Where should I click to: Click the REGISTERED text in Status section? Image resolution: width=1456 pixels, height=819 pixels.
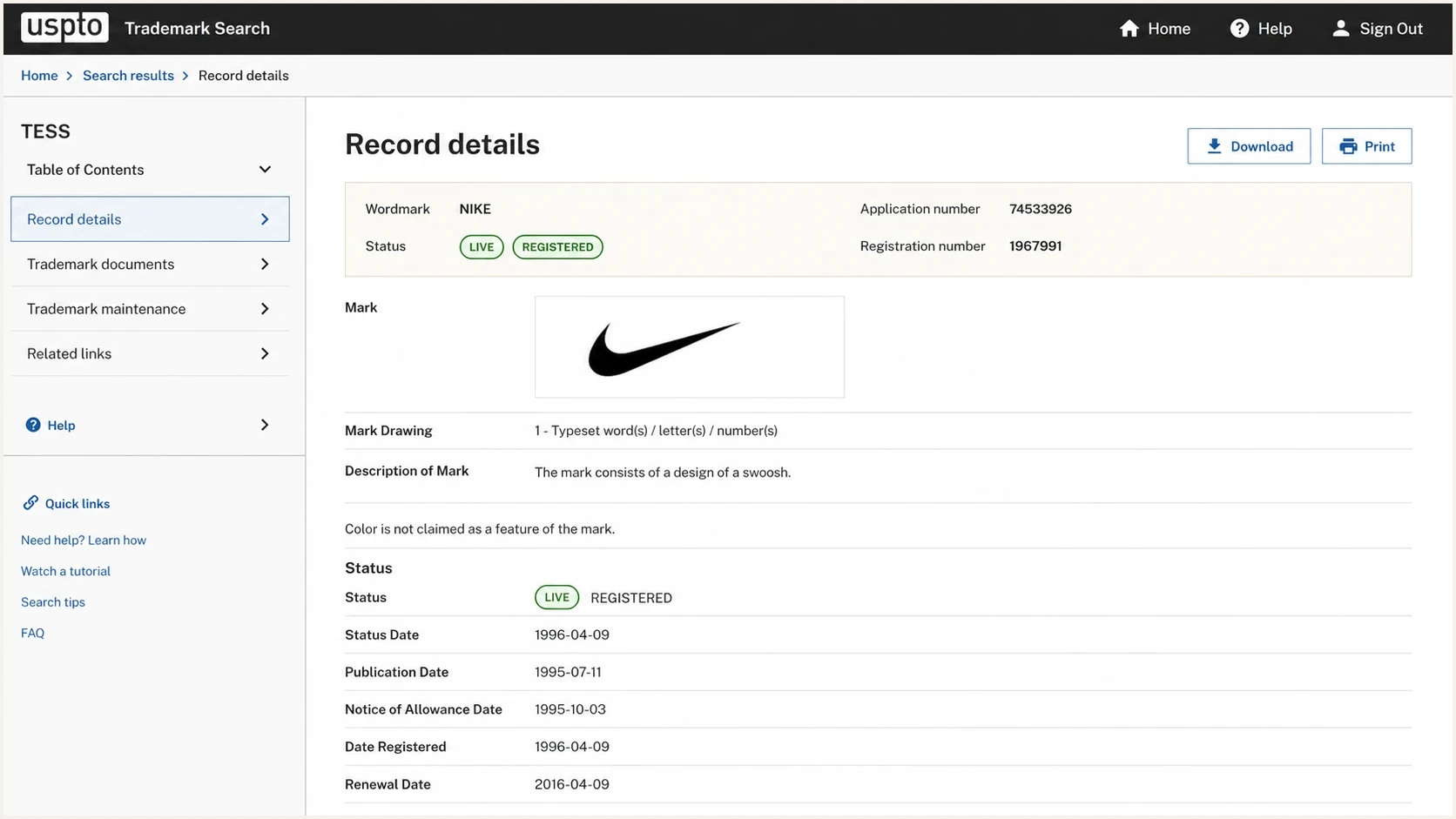(x=631, y=598)
